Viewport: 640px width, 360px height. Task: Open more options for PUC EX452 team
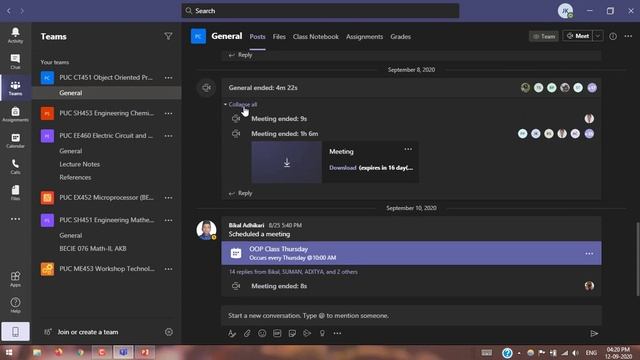(168, 198)
